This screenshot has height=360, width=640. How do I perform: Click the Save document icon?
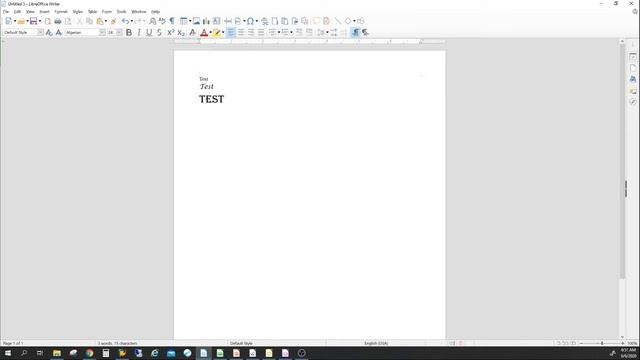pyautogui.click(x=33, y=21)
